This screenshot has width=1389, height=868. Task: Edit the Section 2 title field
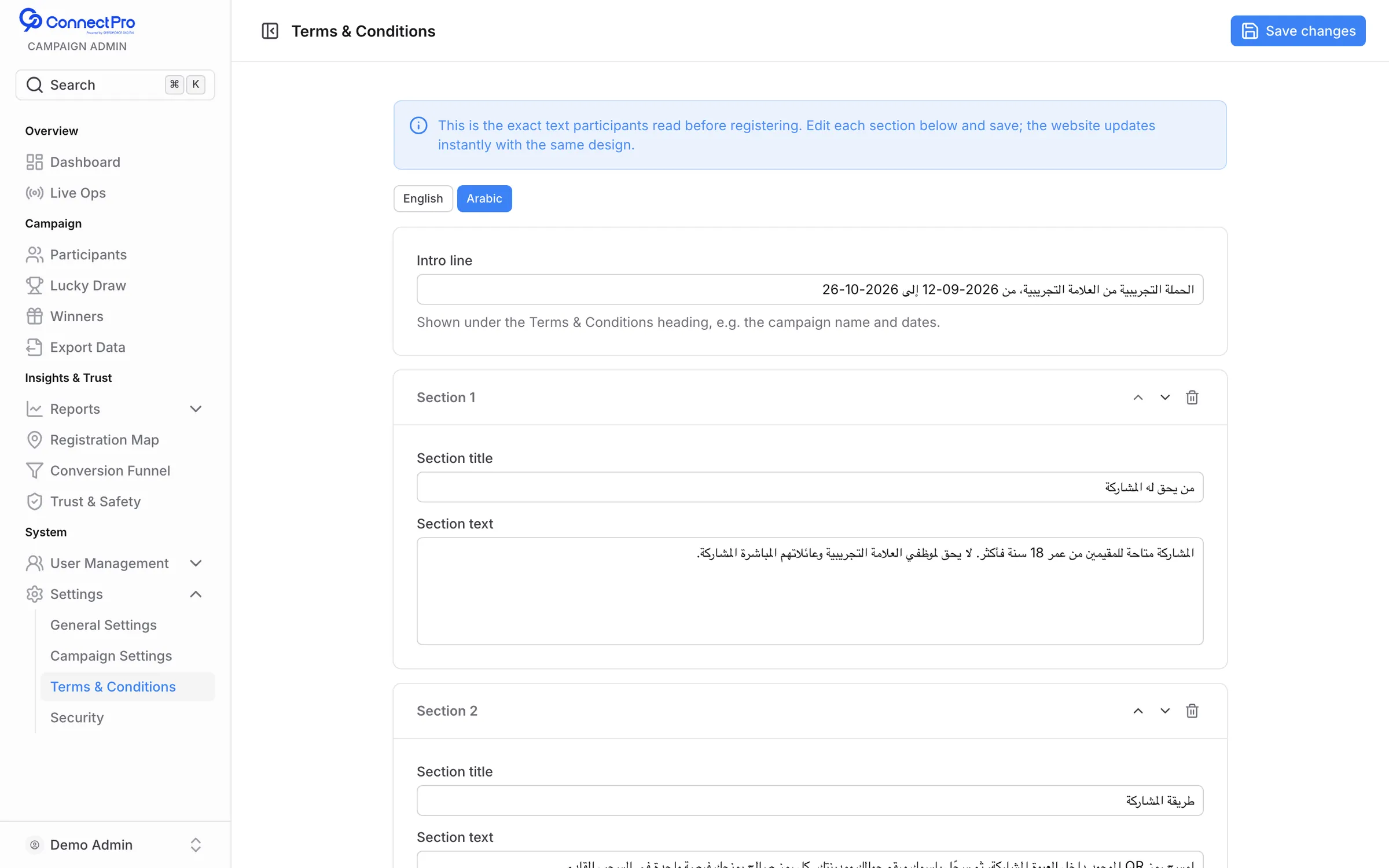(810, 800)
